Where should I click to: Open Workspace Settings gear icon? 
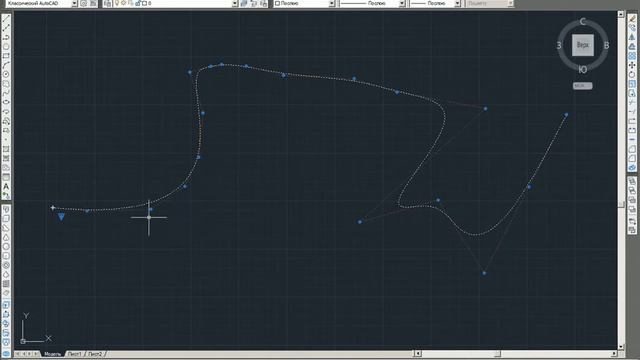84,3
